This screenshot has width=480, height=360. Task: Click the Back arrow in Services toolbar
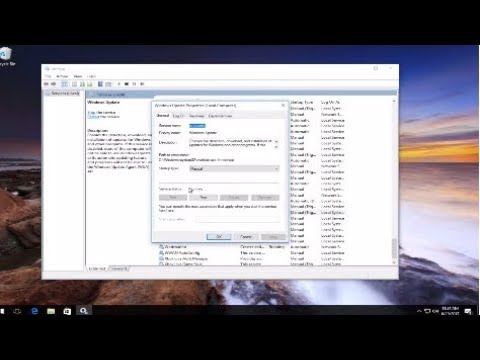[46, 84]
